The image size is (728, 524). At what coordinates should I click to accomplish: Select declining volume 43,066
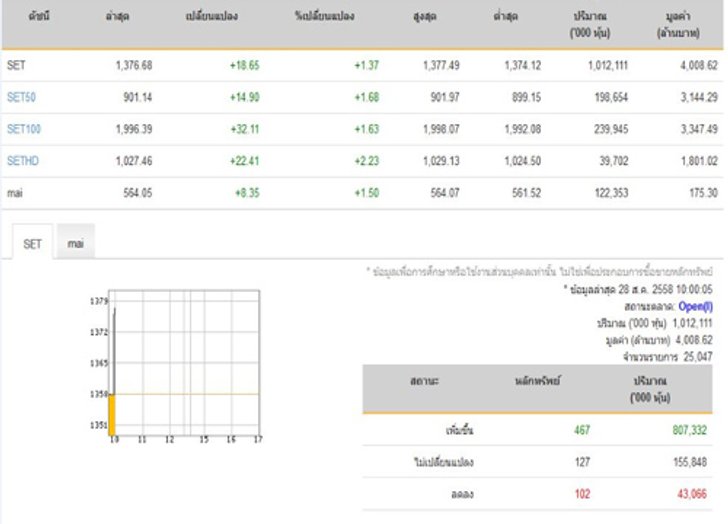point(692,494)
